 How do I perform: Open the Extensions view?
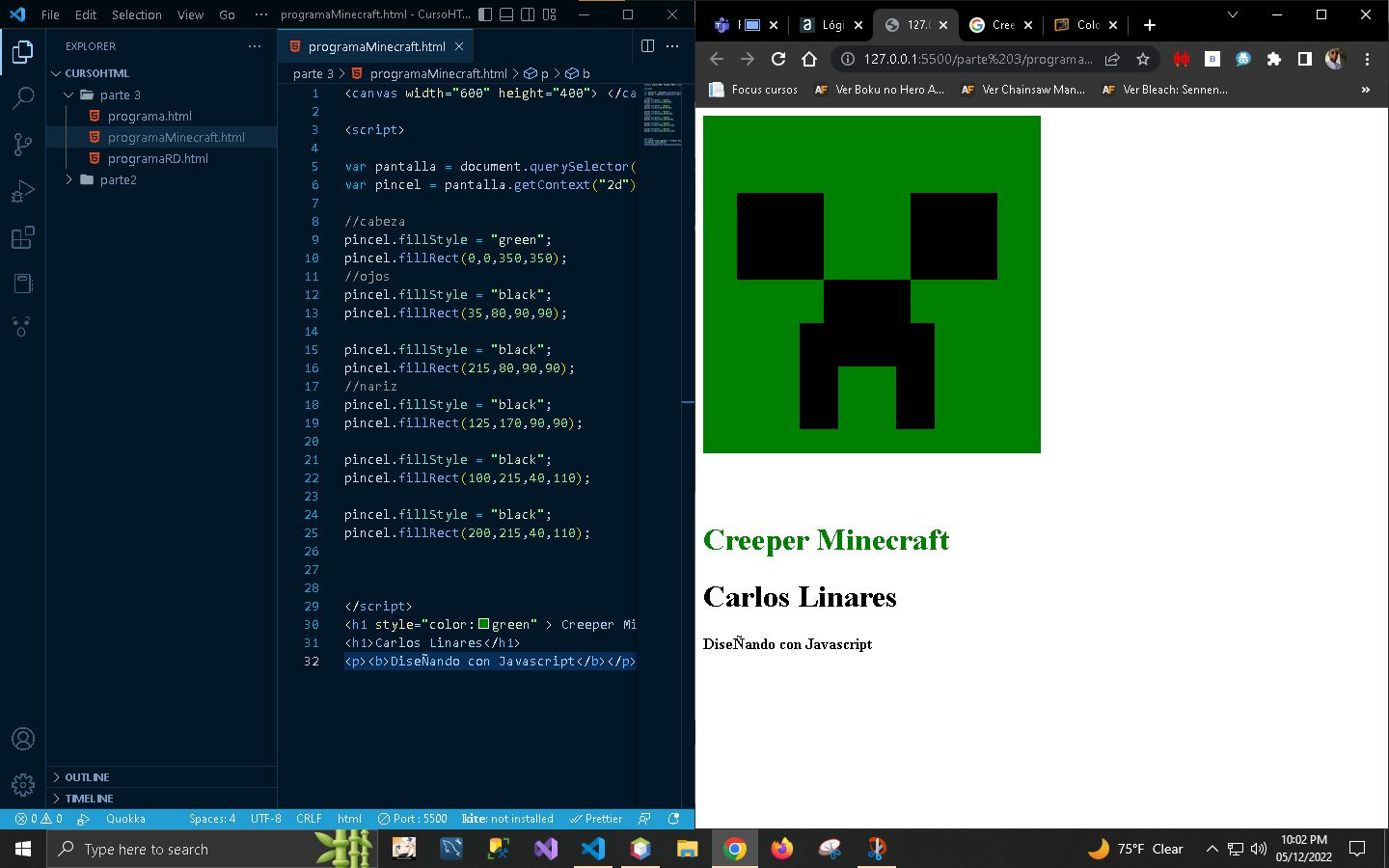23,237
